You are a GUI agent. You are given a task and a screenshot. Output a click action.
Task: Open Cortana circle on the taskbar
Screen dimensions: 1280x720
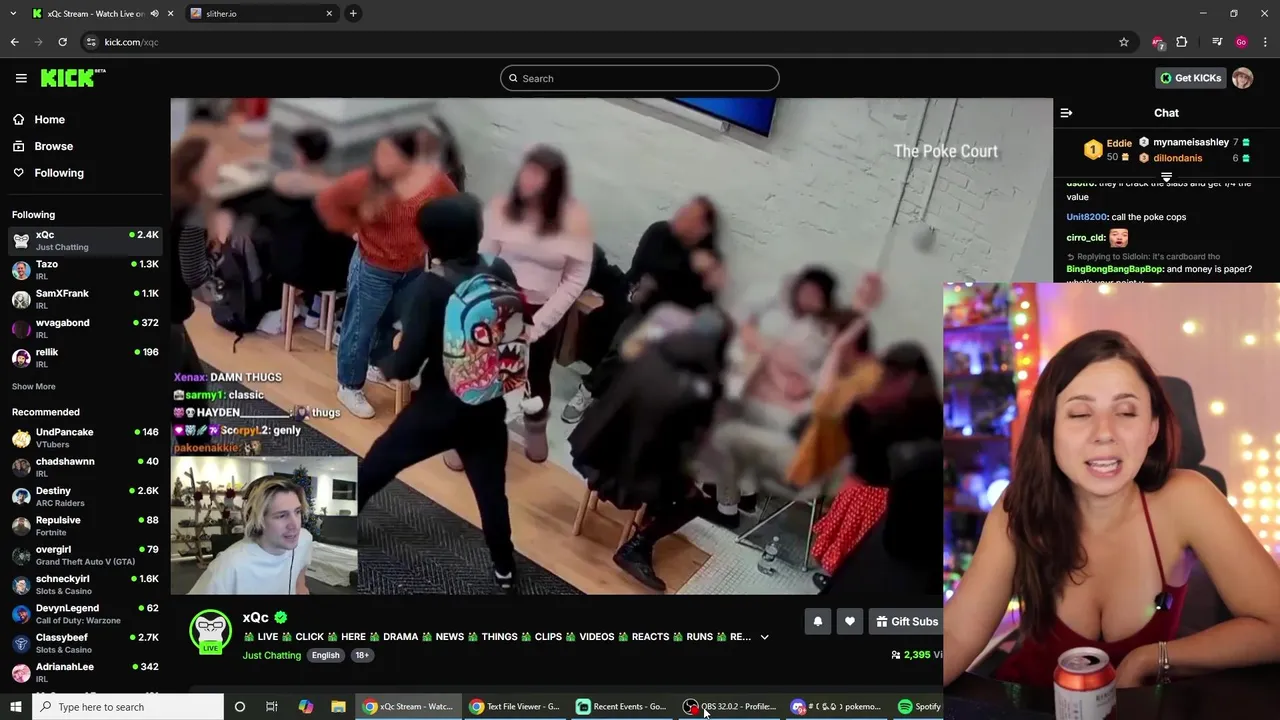(x=239, y=707)
